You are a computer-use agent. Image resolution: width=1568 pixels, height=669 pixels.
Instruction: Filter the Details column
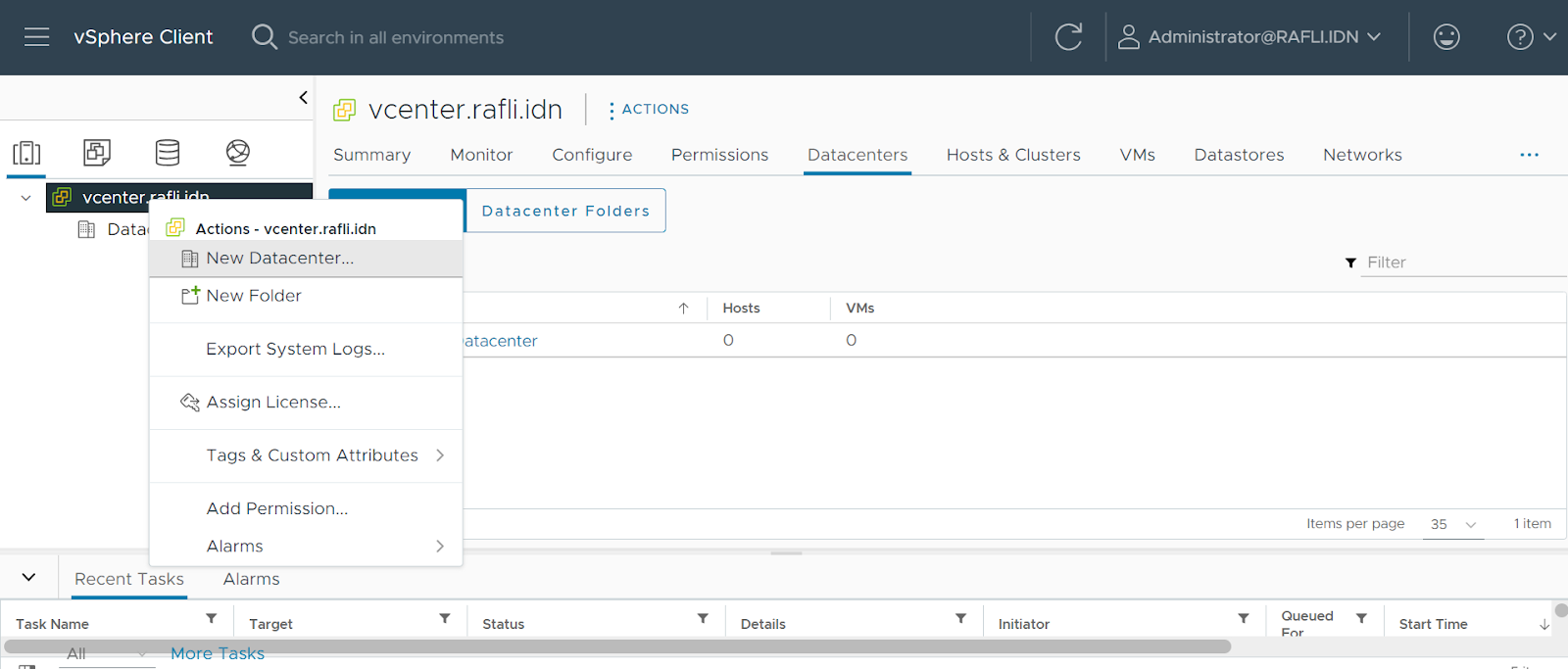[x=961, y=618]
